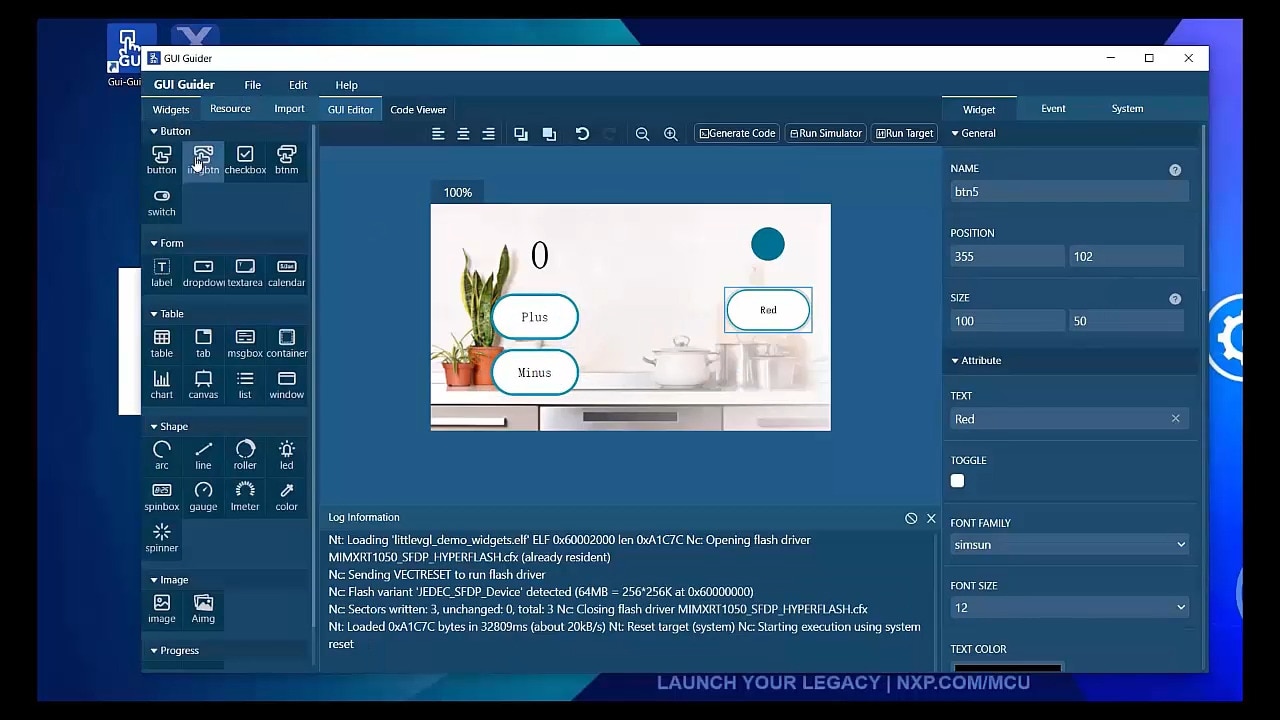Enable the TOGGLE checkbox for btn5

point(958,481)
